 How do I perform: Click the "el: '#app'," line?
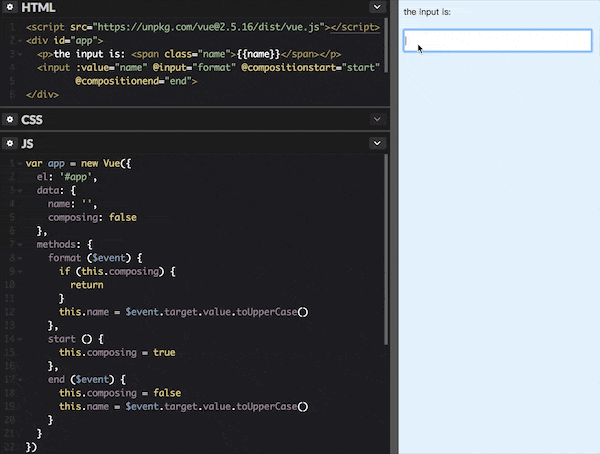coord(67,177)
